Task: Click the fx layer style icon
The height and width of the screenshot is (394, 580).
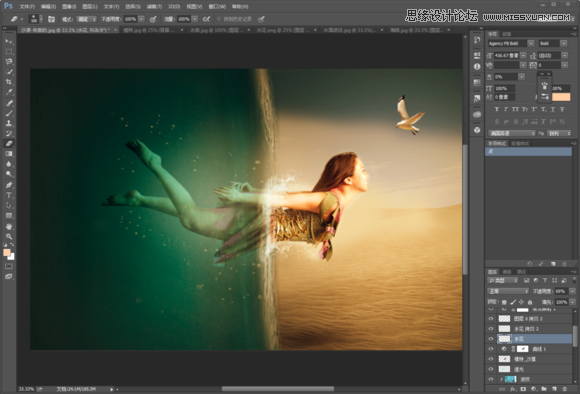Action: 513,389
